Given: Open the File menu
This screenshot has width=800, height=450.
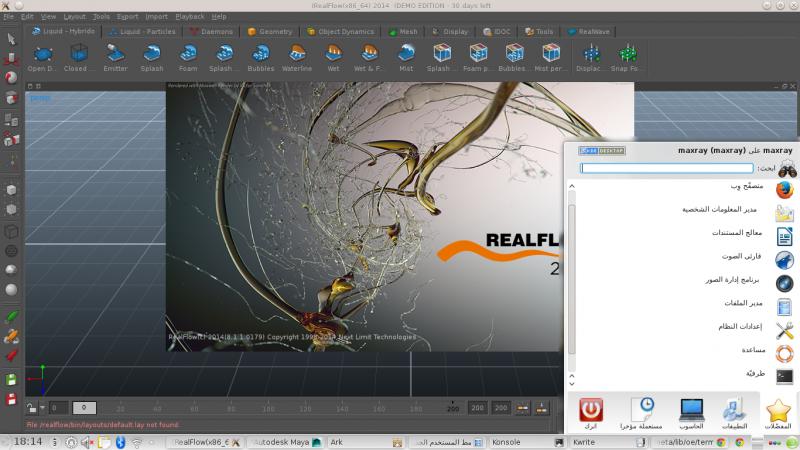Looking at the screenshot, I should [9, 17].
